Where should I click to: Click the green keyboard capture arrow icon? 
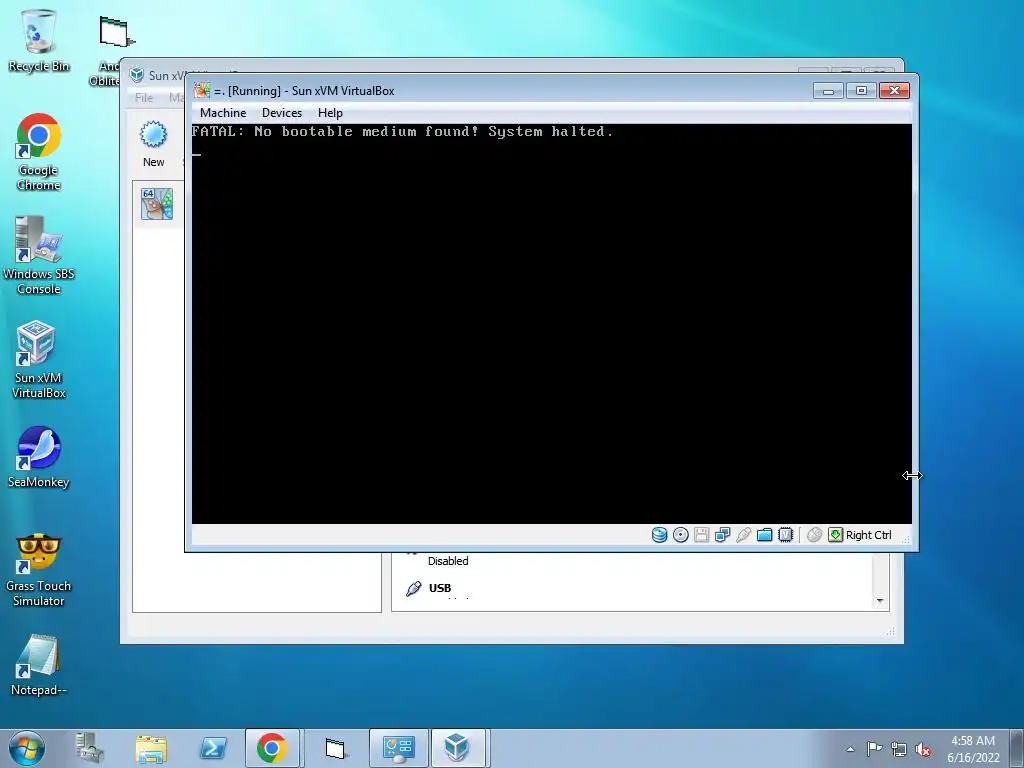835,535
